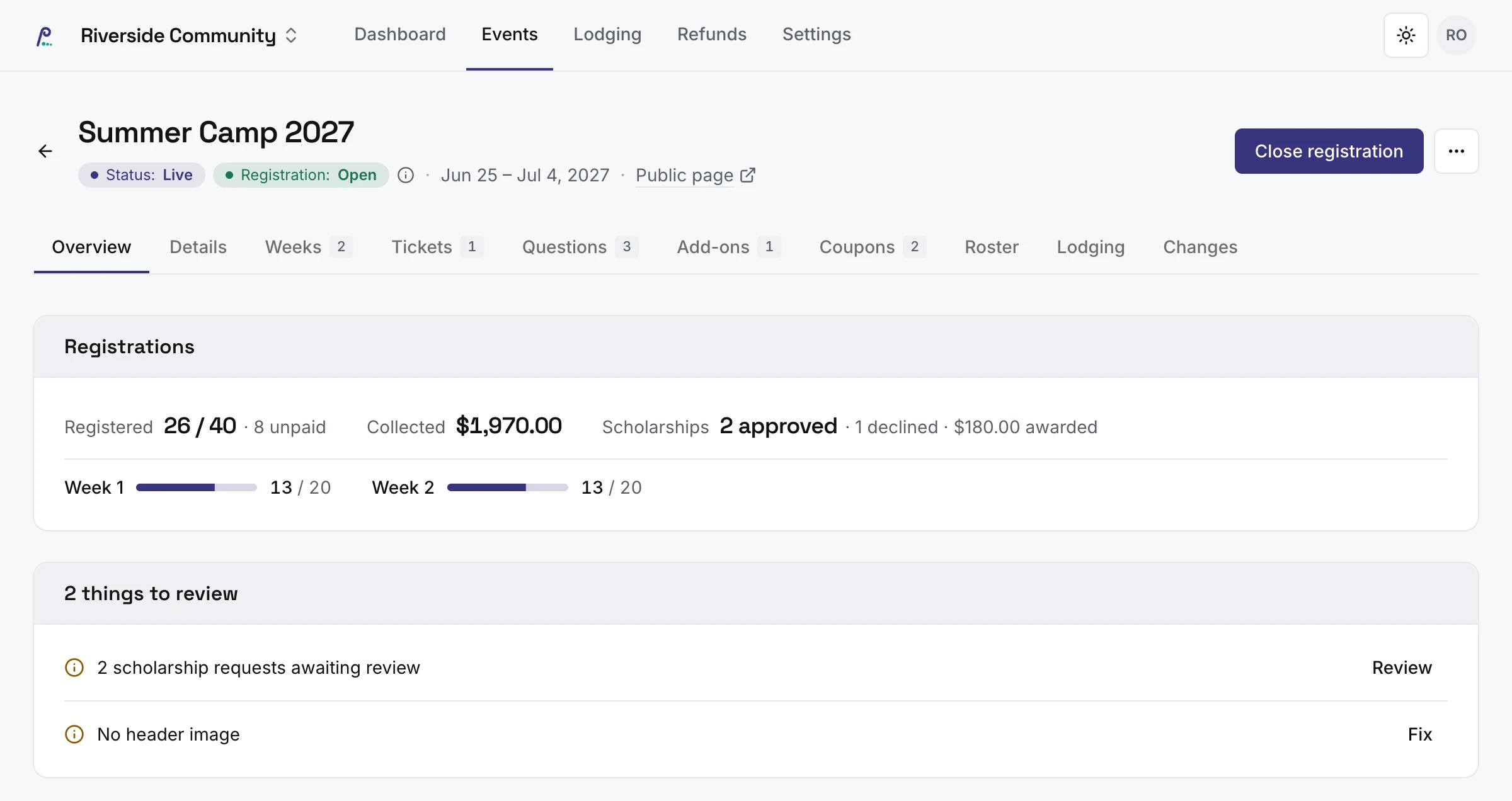Click the '26 / 40' registered count
This screenshot has width=1512, height=801.
[x=200, y=426]
